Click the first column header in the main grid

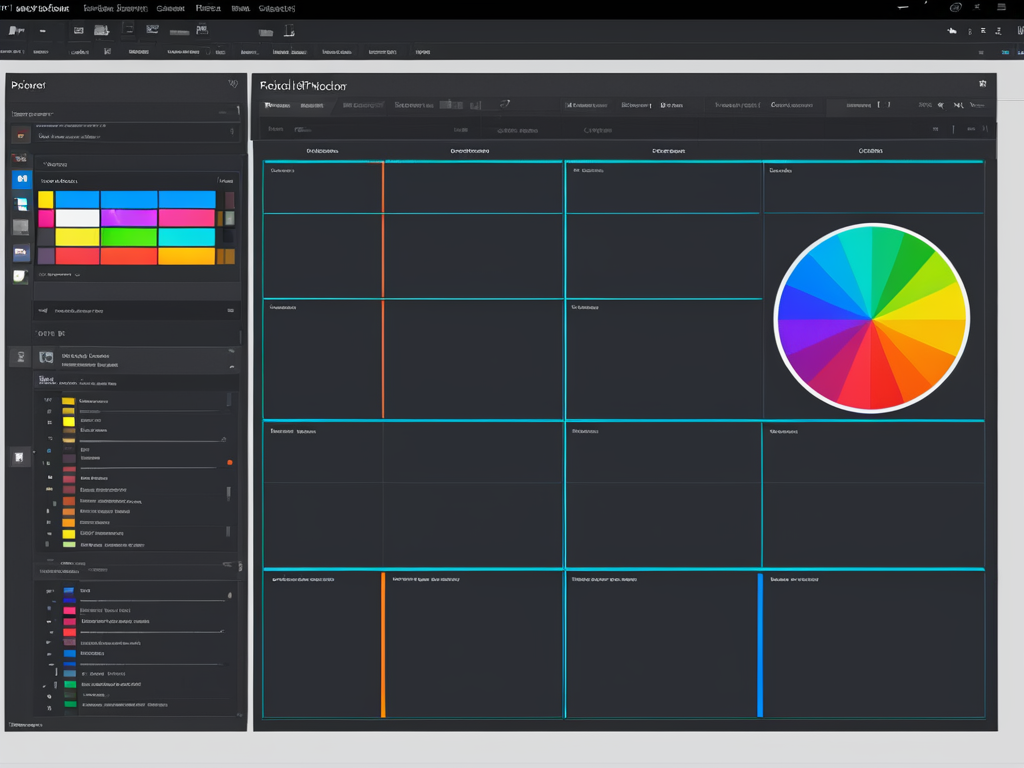(322, 151)
